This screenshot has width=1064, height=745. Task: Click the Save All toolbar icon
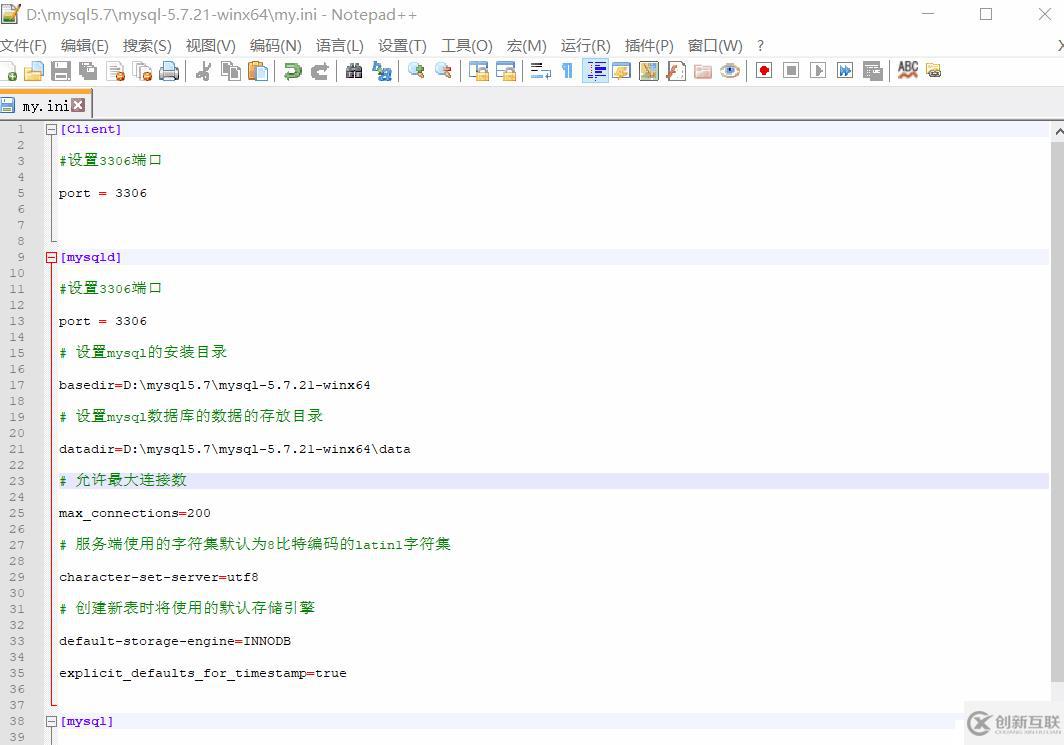[88, 71]
